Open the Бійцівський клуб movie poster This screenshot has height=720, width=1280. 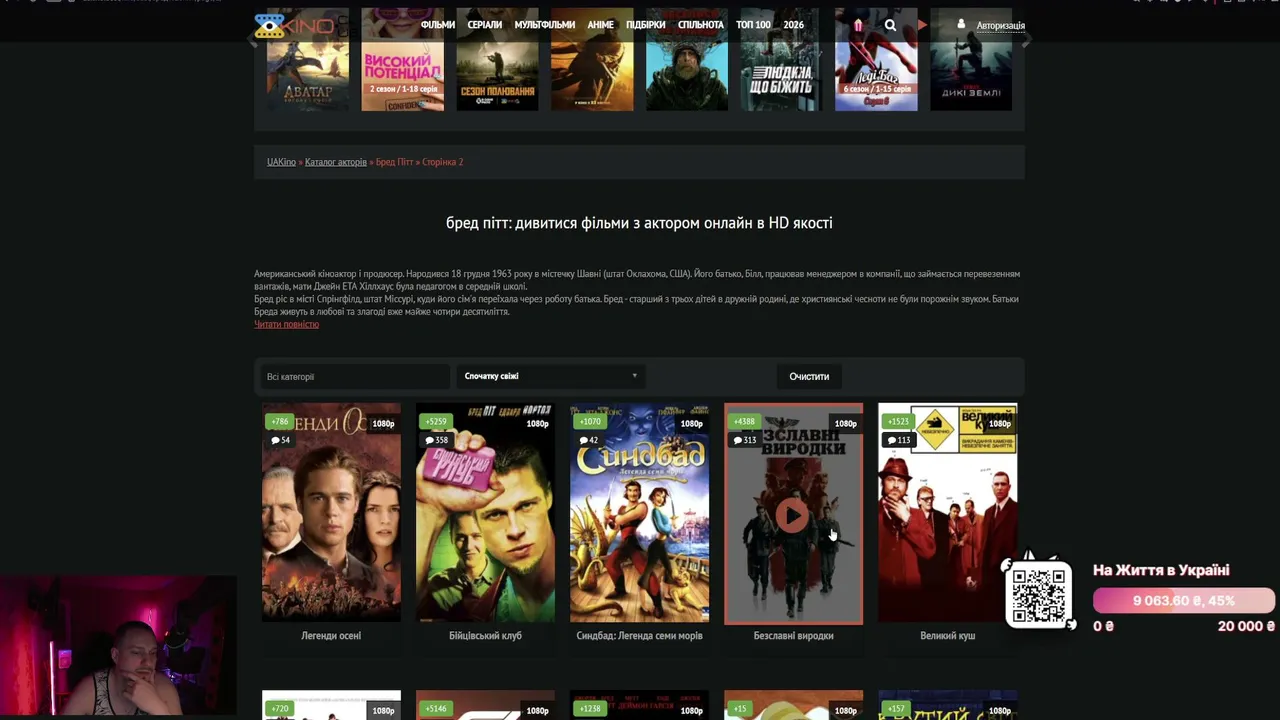click(x=485, y=512)
